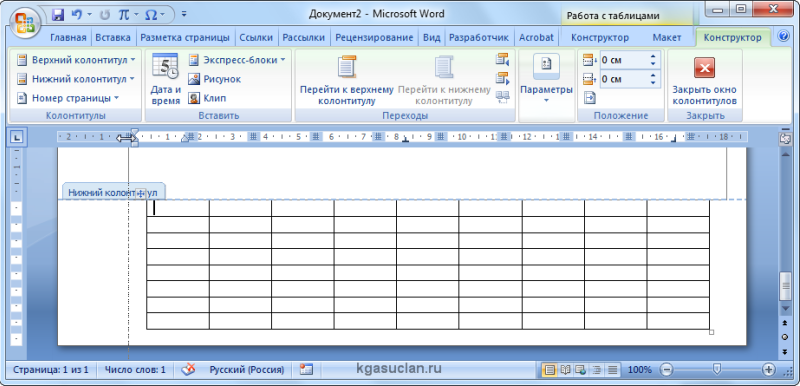Click Закрыть окно колонтитулов button
Image resolution: width=800 pixels, height=386 pixels.
point(704,81)
